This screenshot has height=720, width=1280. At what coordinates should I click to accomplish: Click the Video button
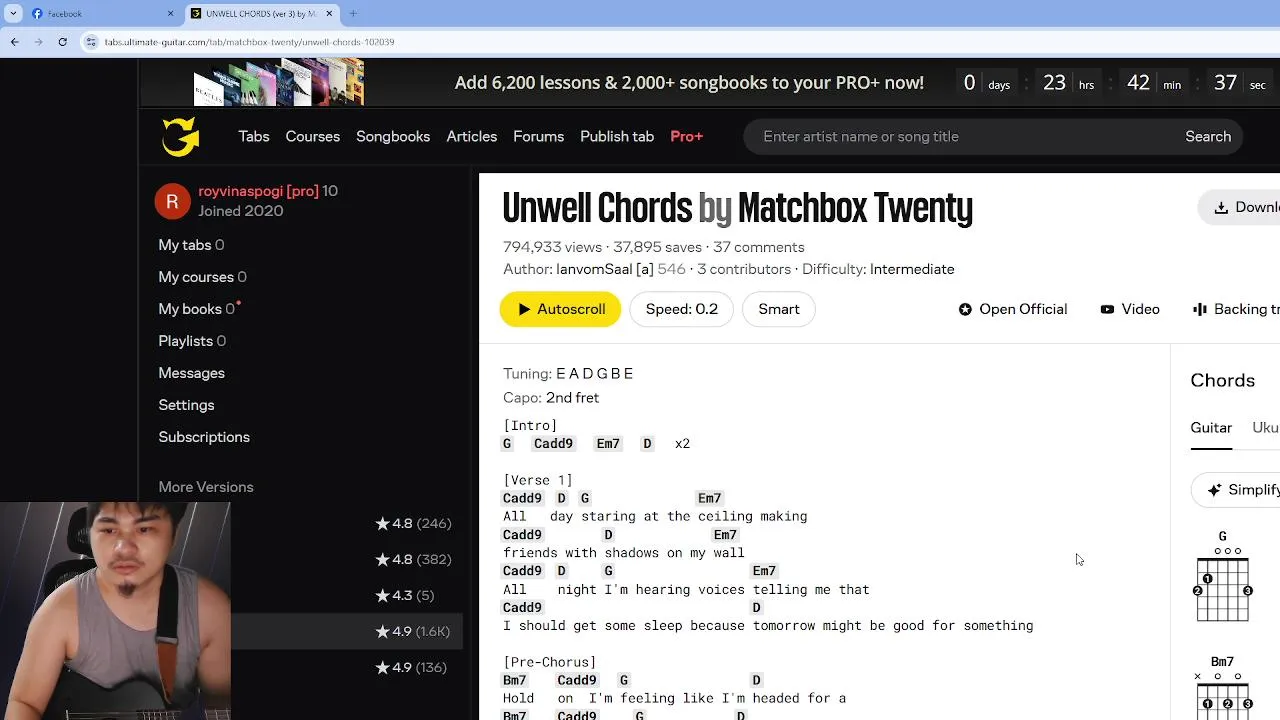point(1130,309)
